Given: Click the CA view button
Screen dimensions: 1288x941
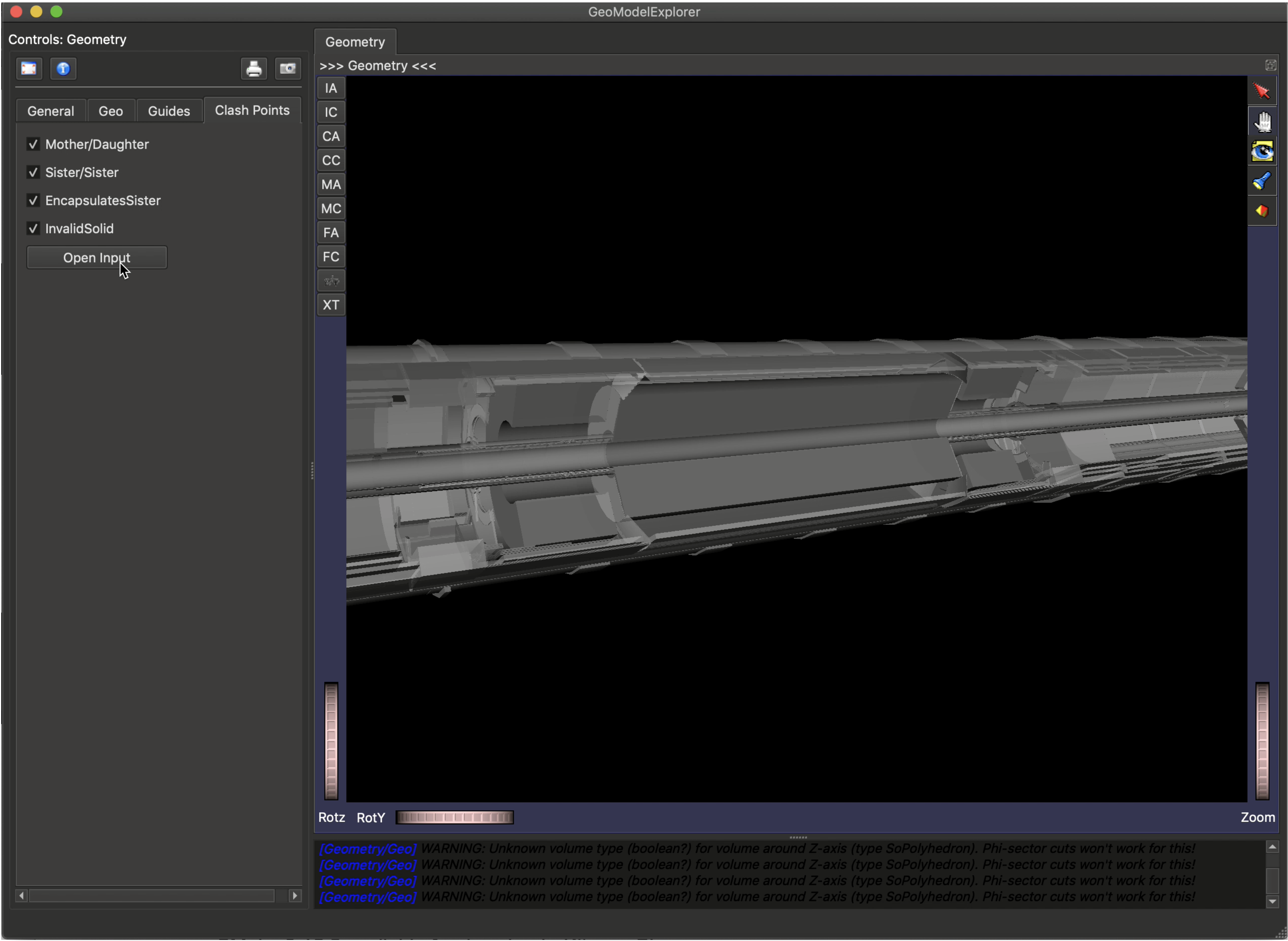Looking at the screenshot, I should point(331,136).
